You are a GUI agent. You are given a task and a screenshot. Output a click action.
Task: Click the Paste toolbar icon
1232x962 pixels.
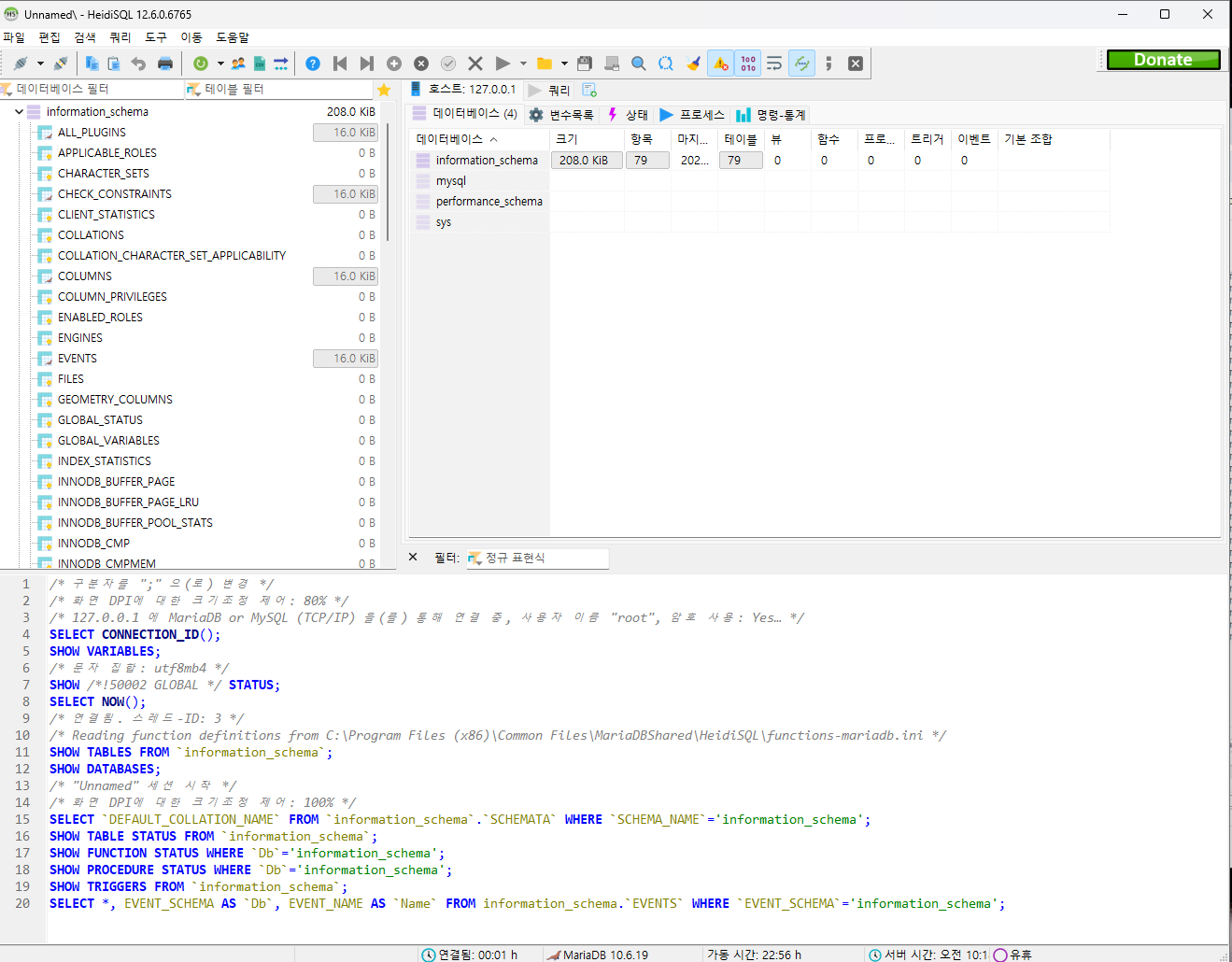[x=114, y=64]
